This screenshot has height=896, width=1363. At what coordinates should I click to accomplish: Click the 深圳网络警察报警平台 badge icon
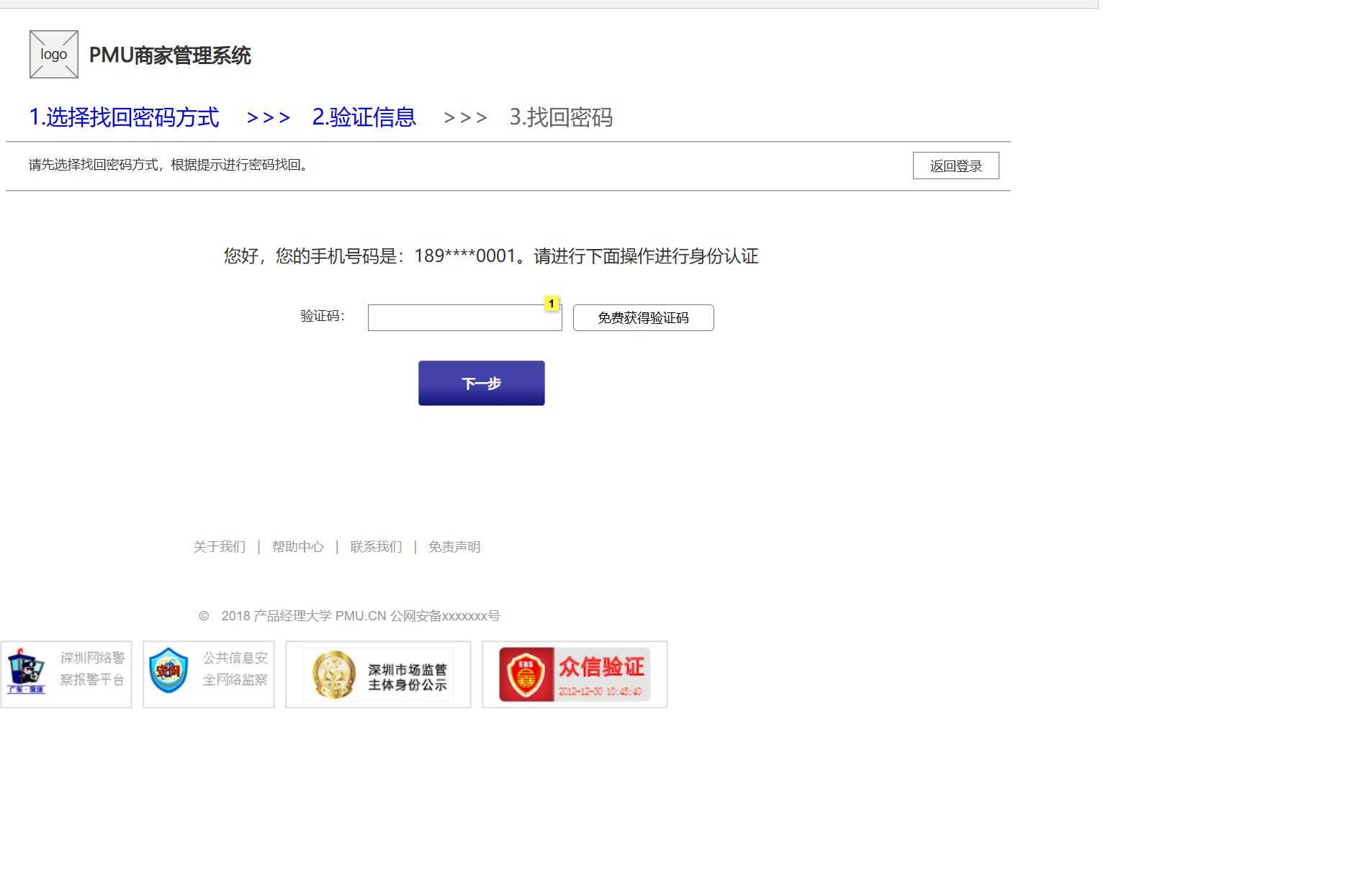(66, 674)
